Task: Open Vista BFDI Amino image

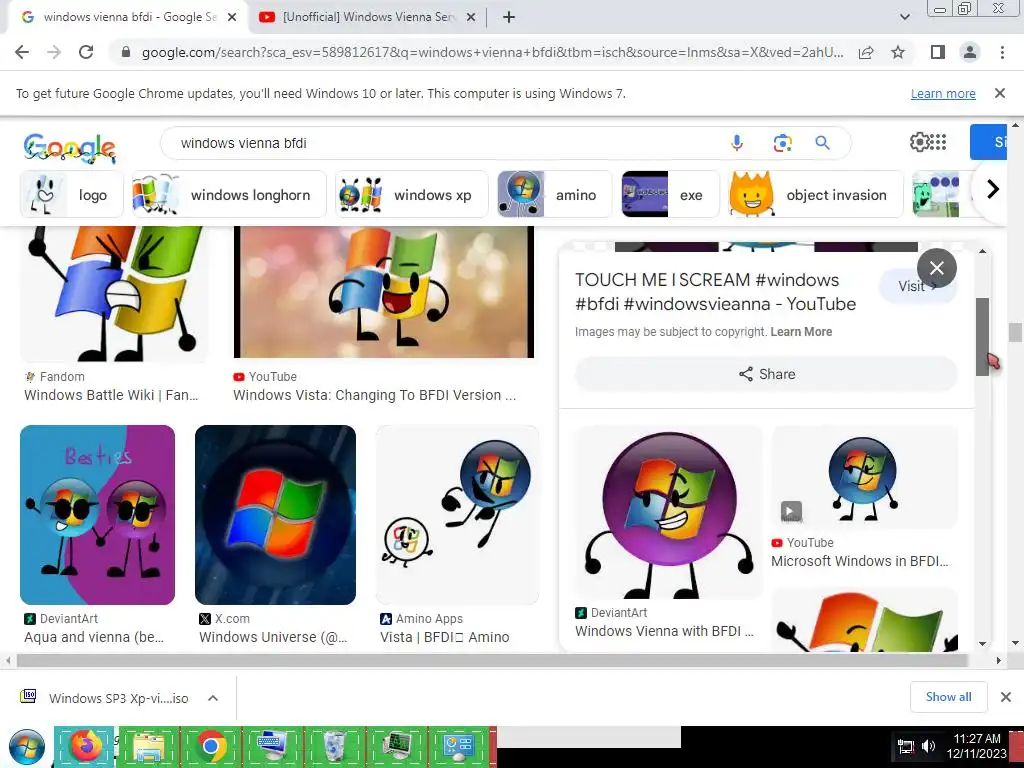Action: [x=457, y=515]
